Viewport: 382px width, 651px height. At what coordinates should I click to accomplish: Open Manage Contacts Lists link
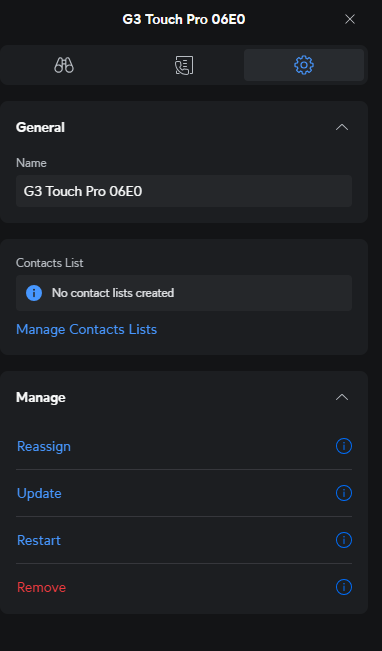point(86,329)
